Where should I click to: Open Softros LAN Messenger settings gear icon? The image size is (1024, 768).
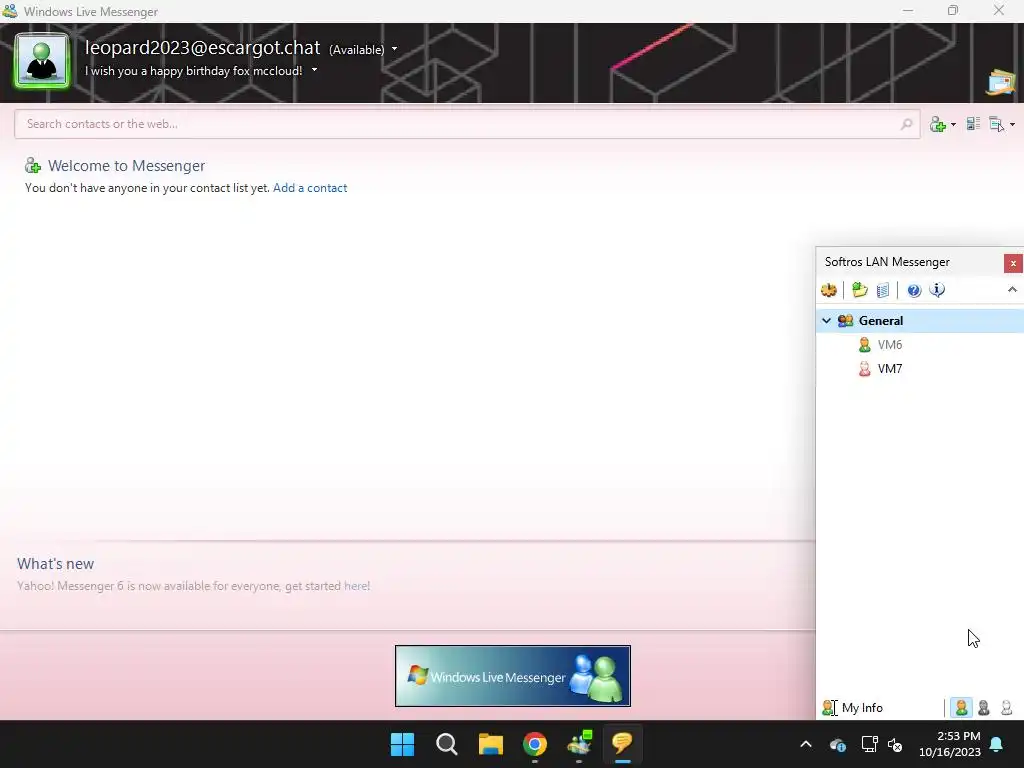(x=829, y=290)
